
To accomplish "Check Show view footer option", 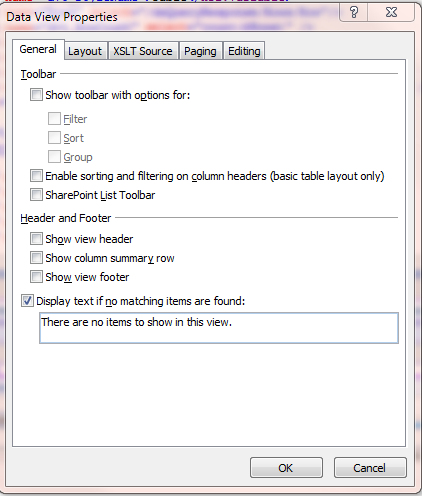I will tap(36, 277).
